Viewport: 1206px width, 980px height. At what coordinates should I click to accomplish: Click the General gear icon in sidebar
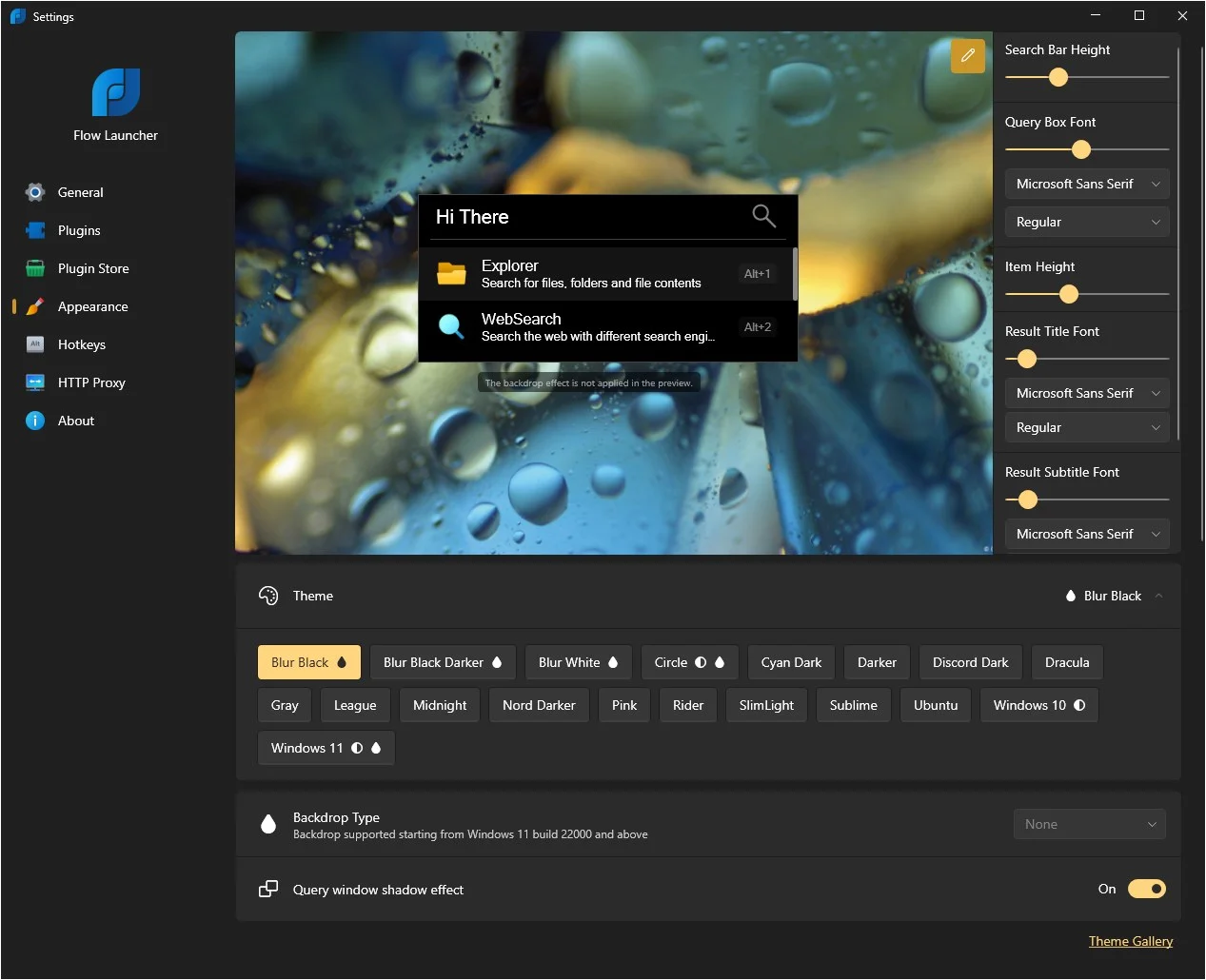[x=35, y=192]
